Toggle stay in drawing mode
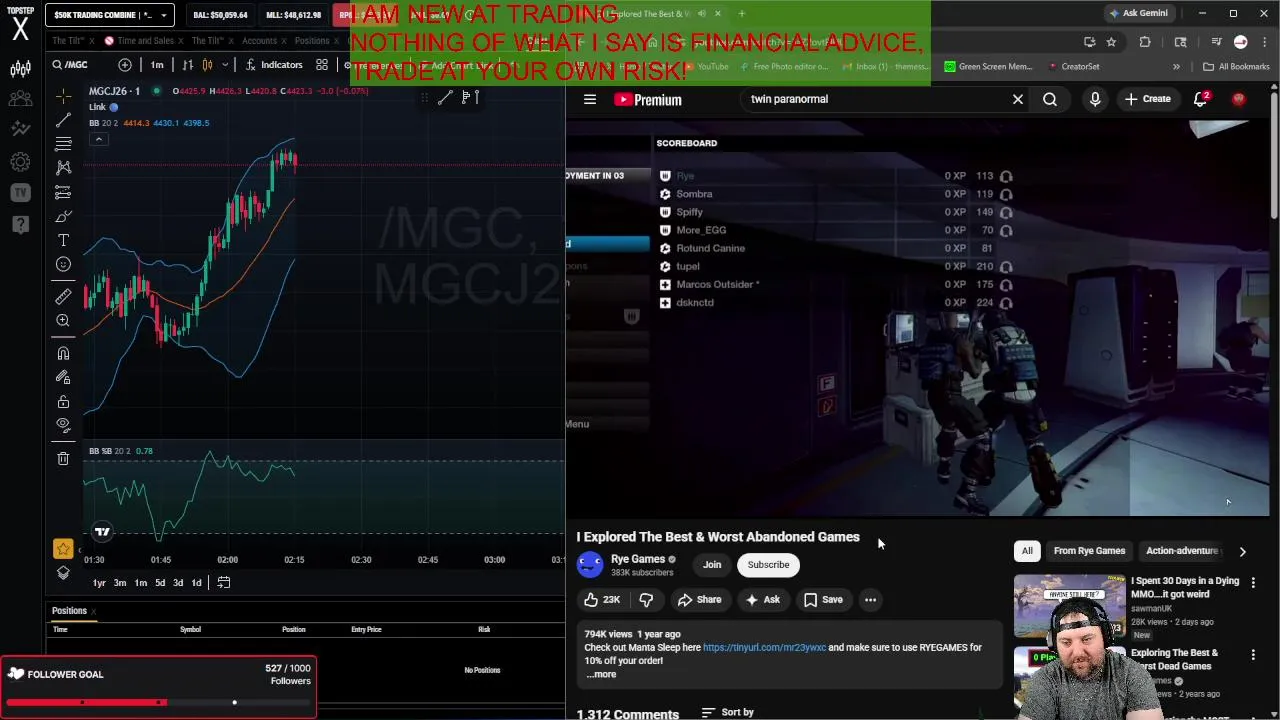 click(x=63, y=377)
